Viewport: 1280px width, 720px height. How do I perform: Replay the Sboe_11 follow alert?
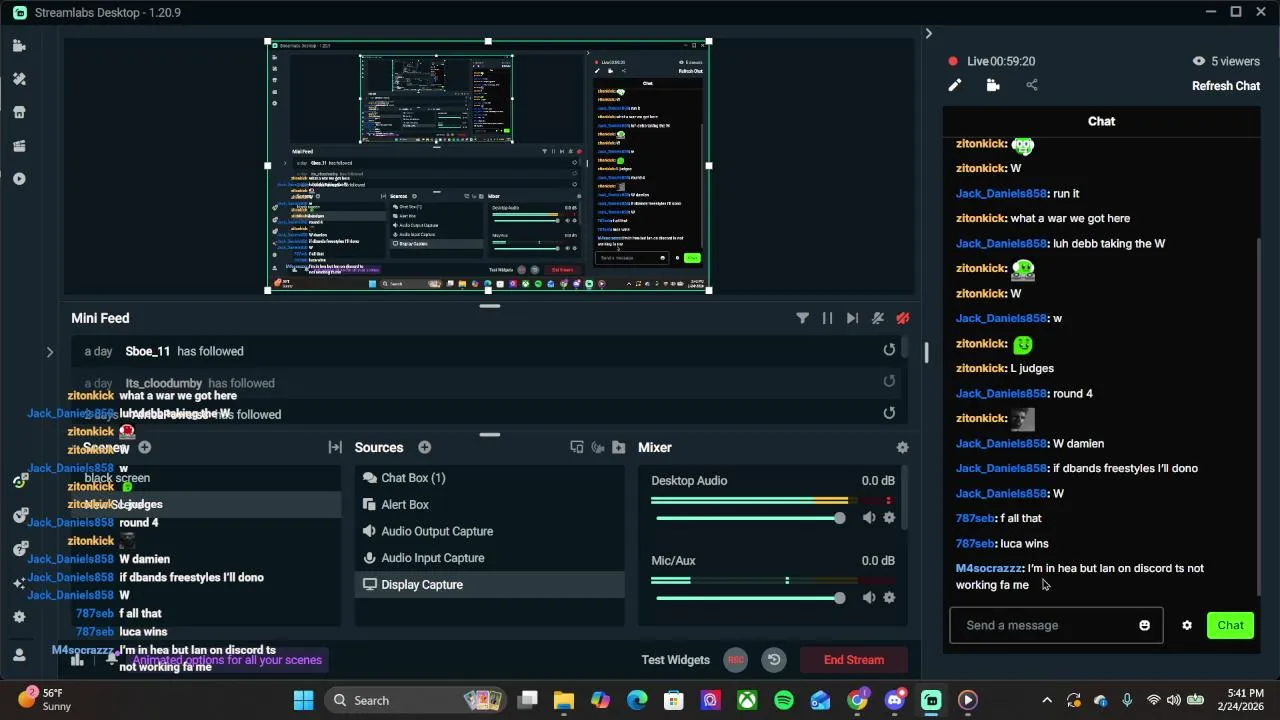889,350
